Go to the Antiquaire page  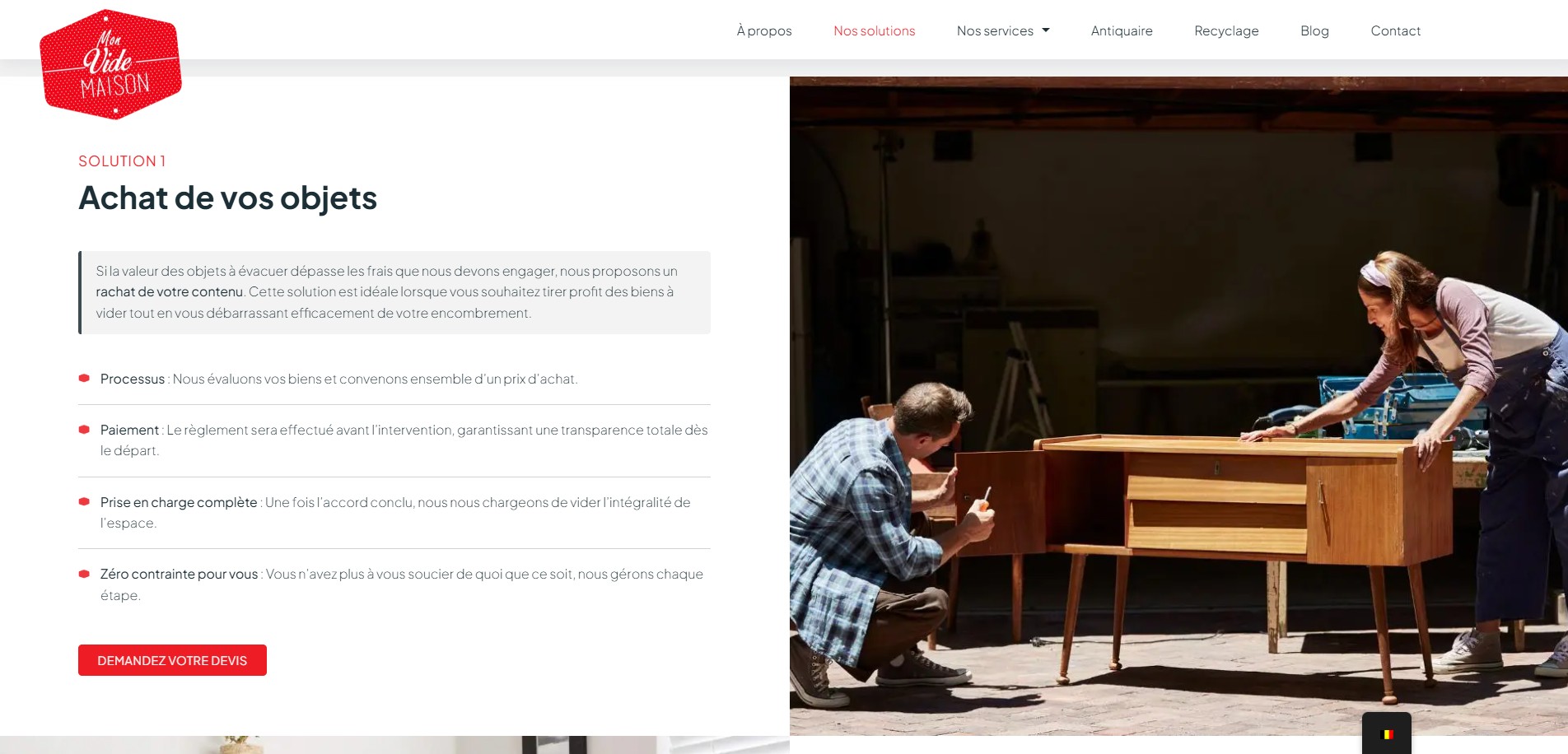coord(1122,30)
